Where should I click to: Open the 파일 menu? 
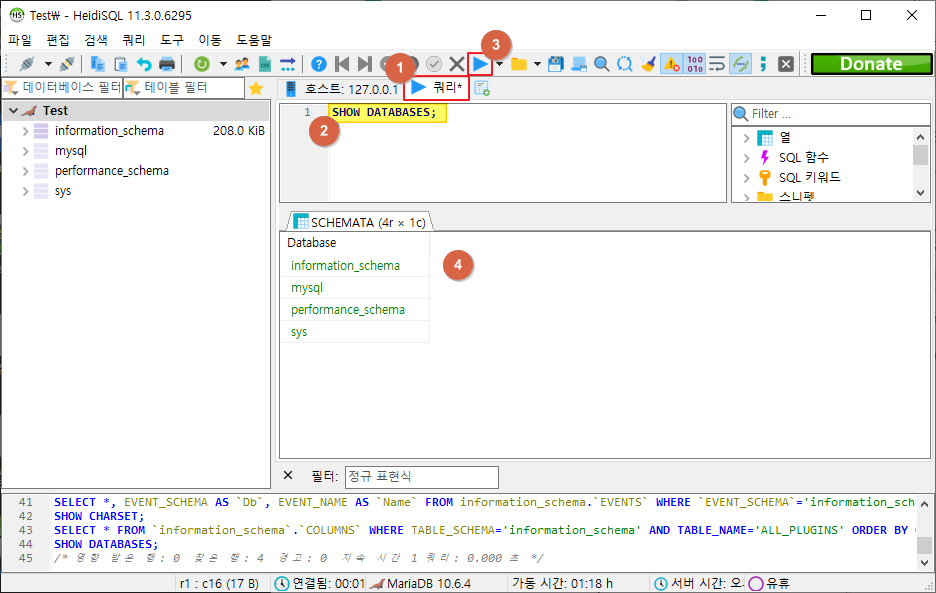click(x=20, y=40)
